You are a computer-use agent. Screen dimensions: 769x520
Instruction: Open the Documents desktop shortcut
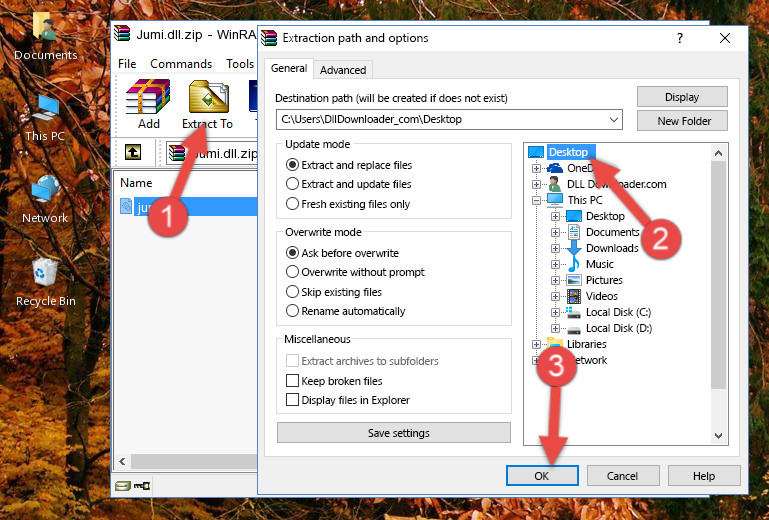coord(45,37)
